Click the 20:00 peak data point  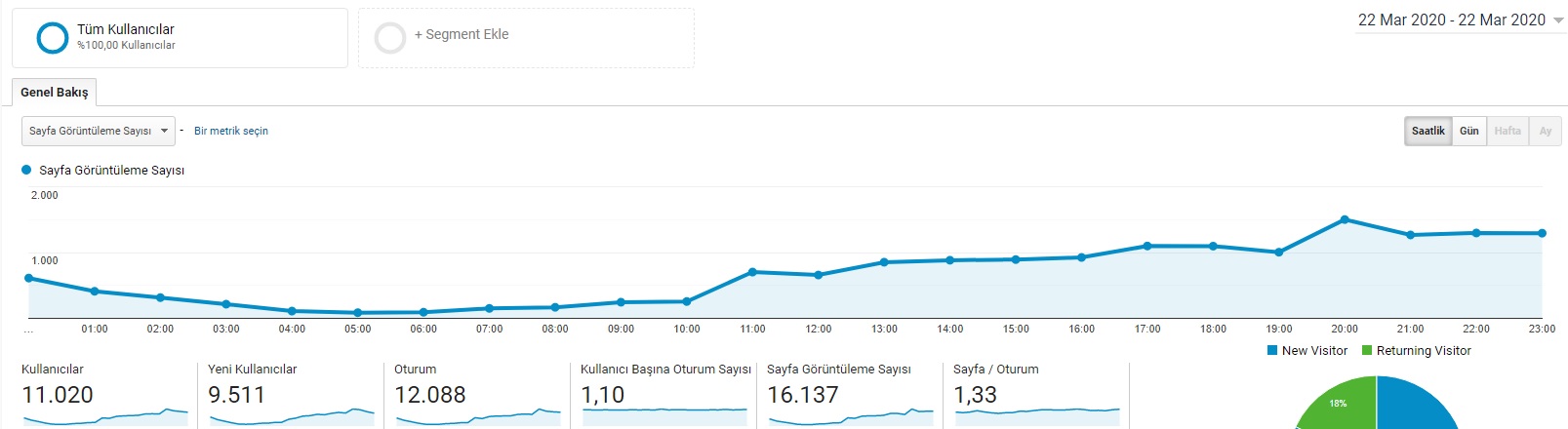(x=1345, y=219)
